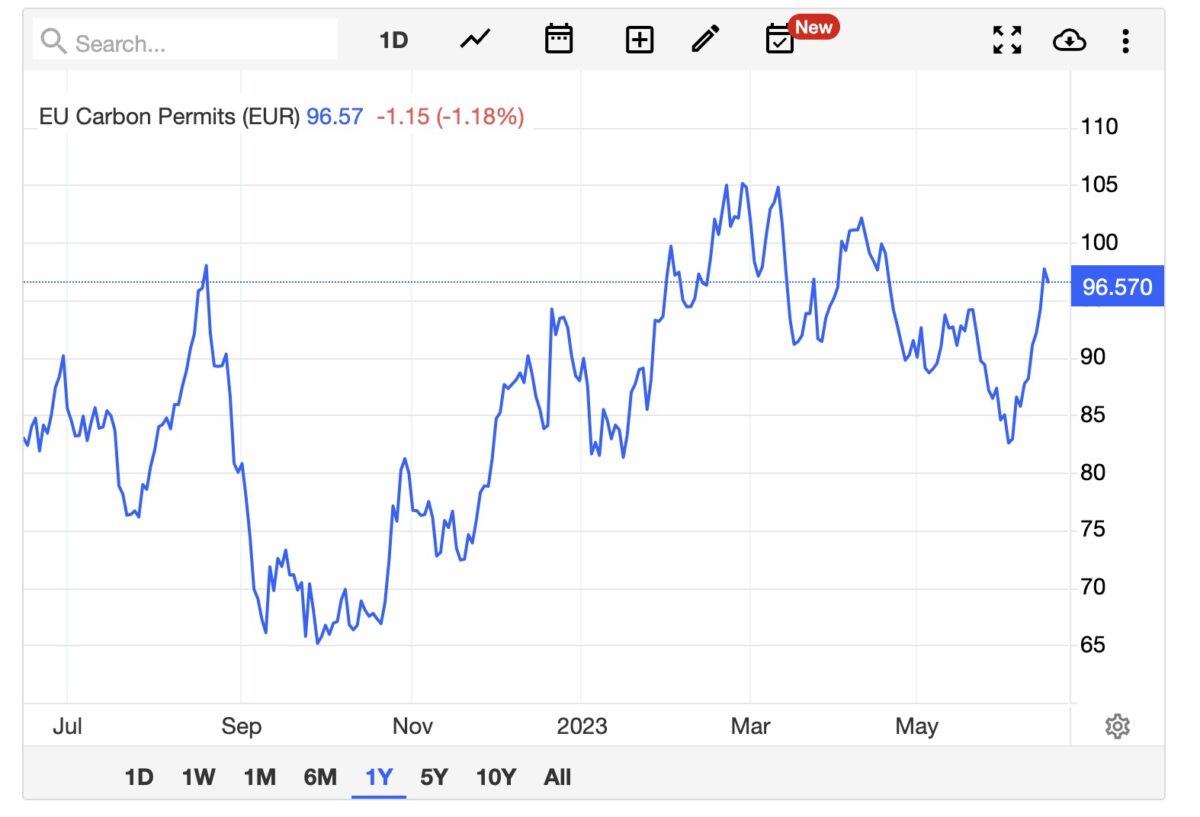Click the EU Carbon Permits (EUR) label
The width and height of the screenshot is (1200, 817).
(169, 116)
